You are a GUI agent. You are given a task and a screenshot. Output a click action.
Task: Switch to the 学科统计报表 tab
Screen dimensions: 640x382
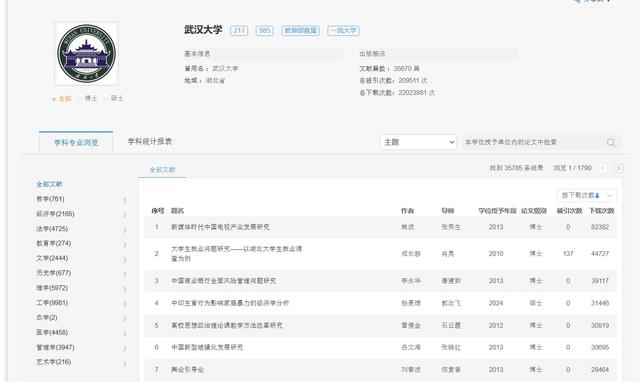(150, 142)
